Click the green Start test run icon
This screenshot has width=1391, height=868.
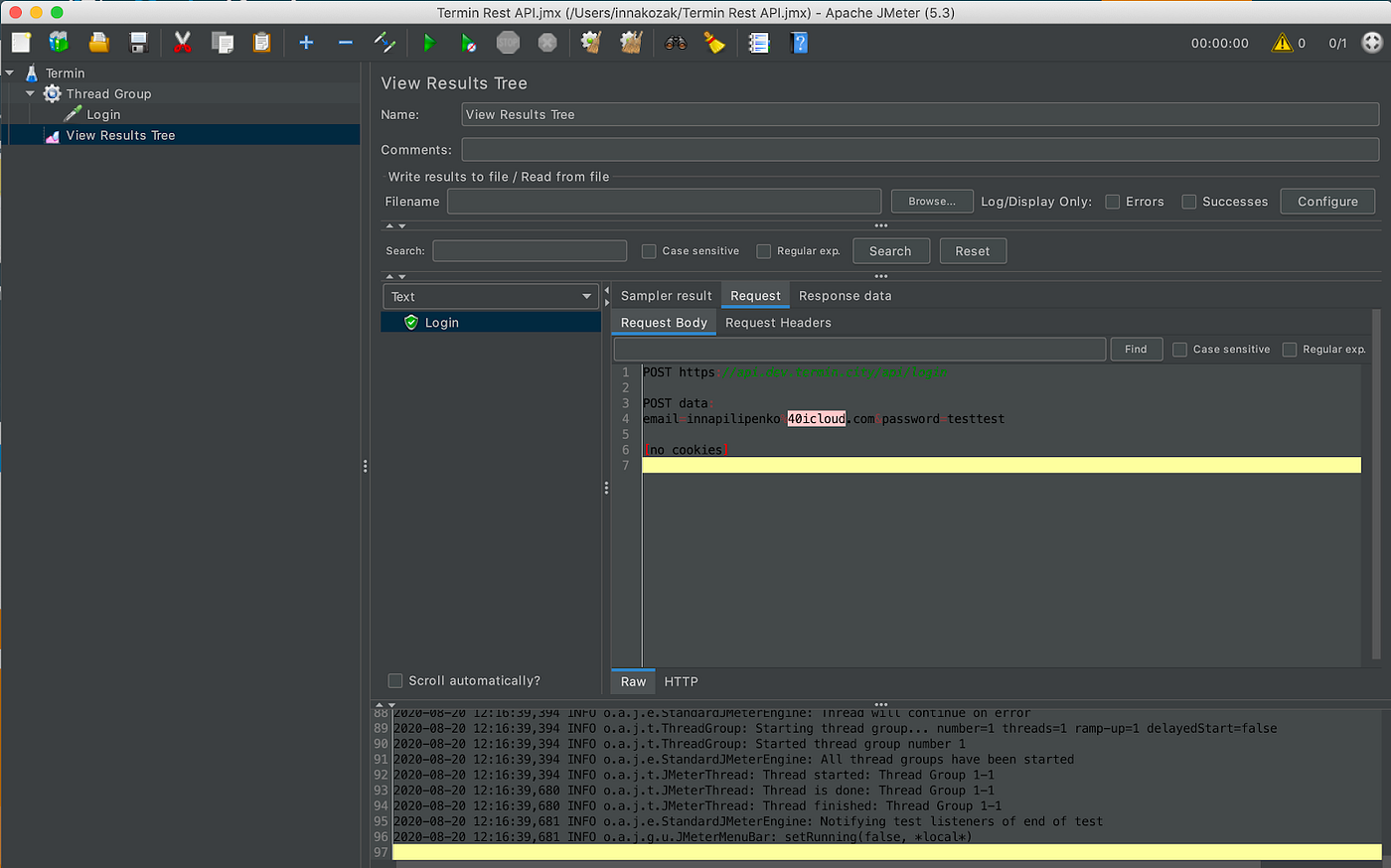pos(429,43)
